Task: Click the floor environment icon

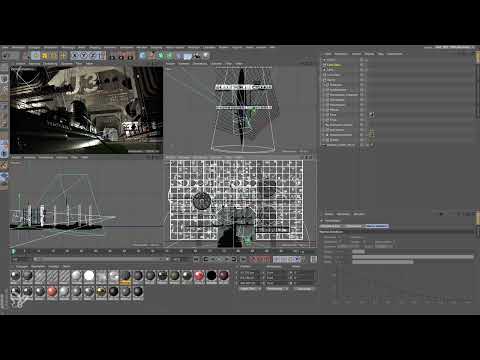Action: pos(188,56)
